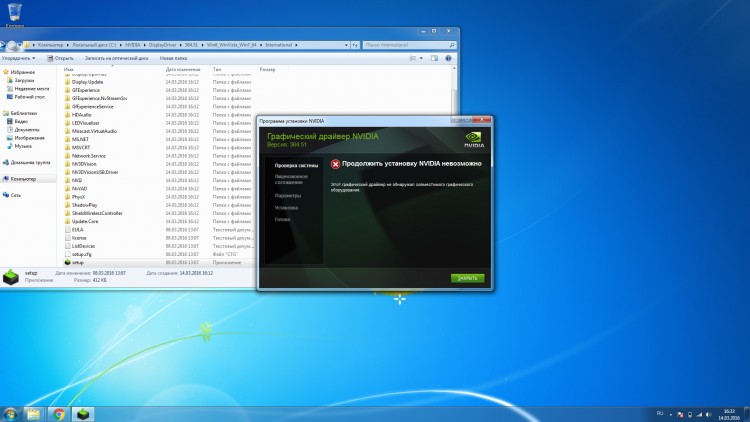Viewport: 750px width, 422px height.
Task: Click the NVIDIA logo in installer header
Action: [474, 140]
